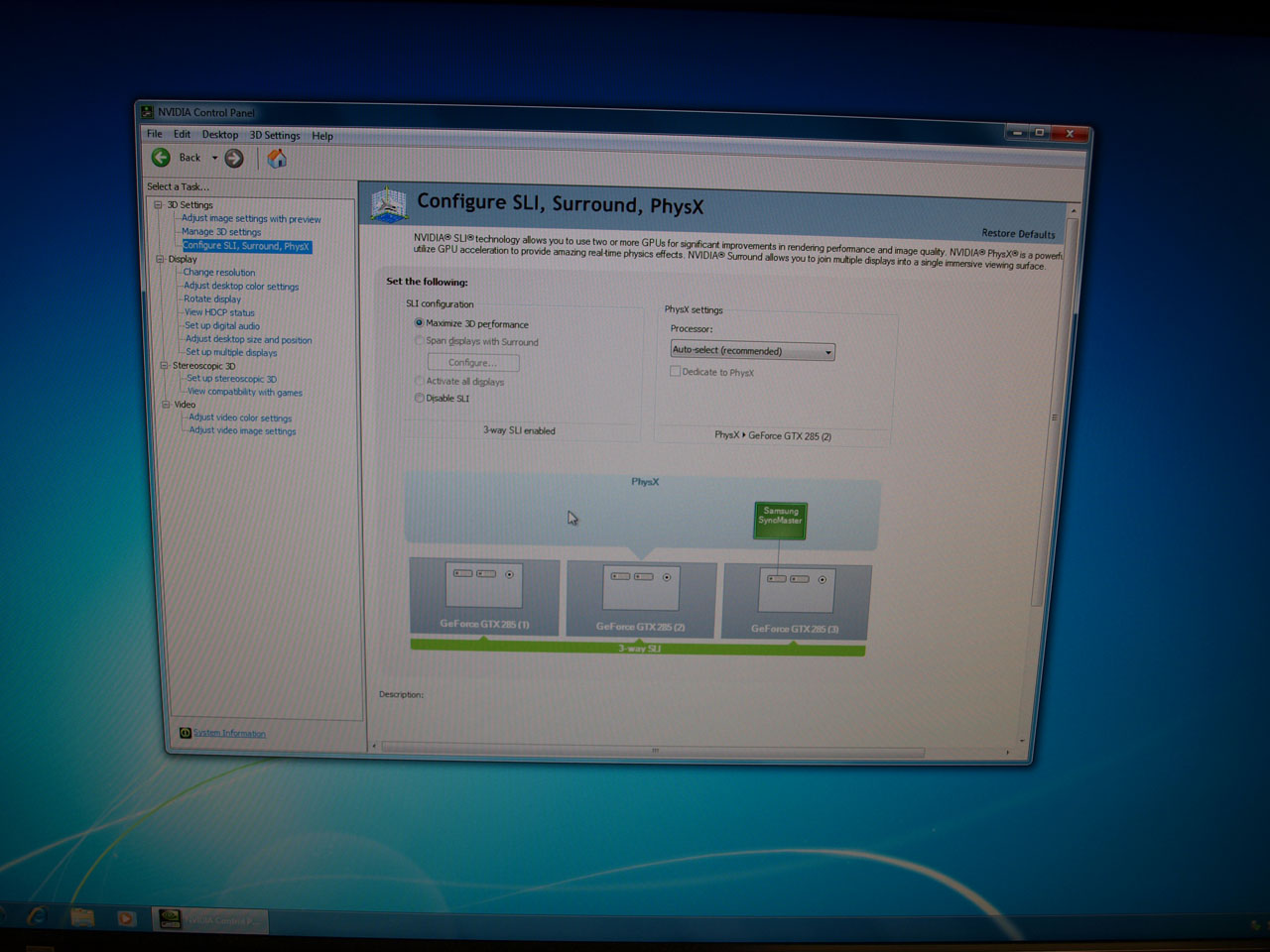Go to the Home page icon
The height and width of the screenshot is (952, 1270).
(x=277, y=159)
